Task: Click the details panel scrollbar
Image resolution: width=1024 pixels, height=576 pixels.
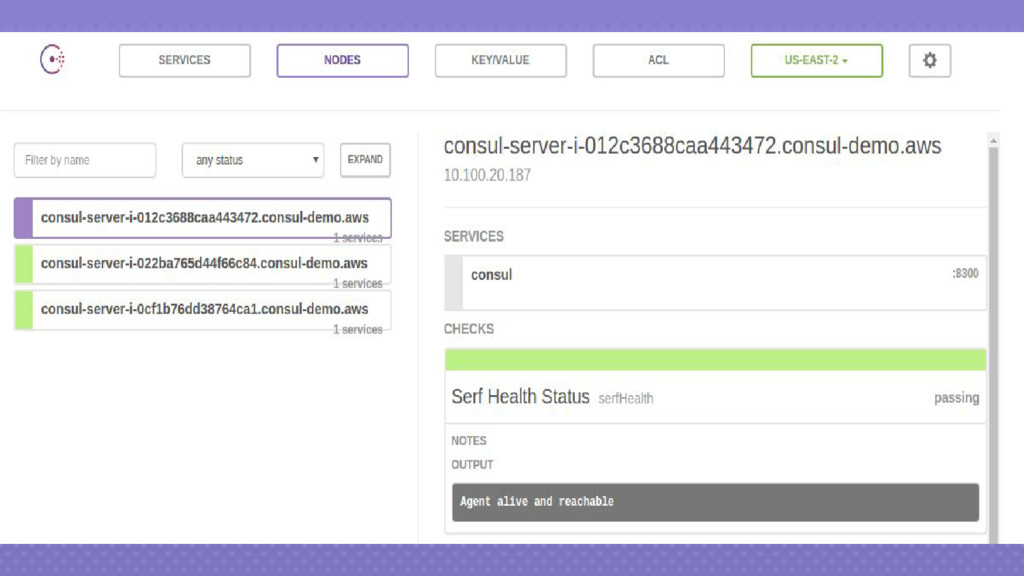Action: point(993,343)
